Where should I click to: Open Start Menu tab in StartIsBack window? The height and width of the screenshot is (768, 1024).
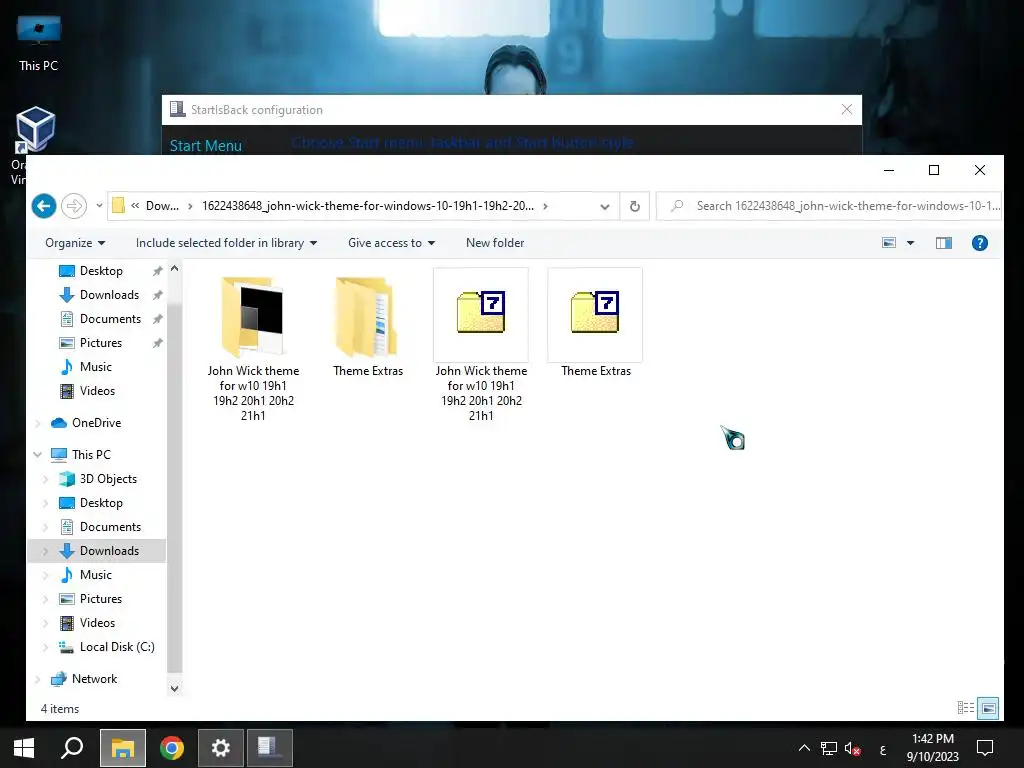click(206, 146)
